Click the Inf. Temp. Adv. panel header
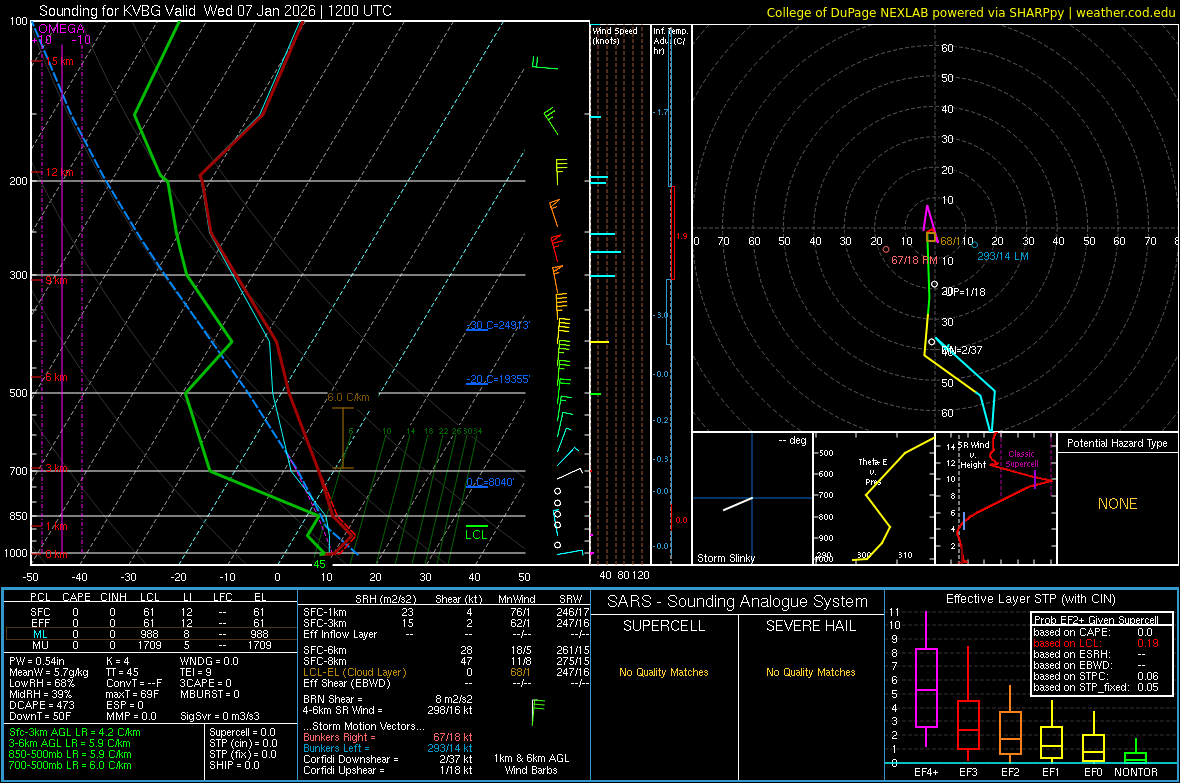This screenshot has height=783, width=1180. [x=670, y=41]
